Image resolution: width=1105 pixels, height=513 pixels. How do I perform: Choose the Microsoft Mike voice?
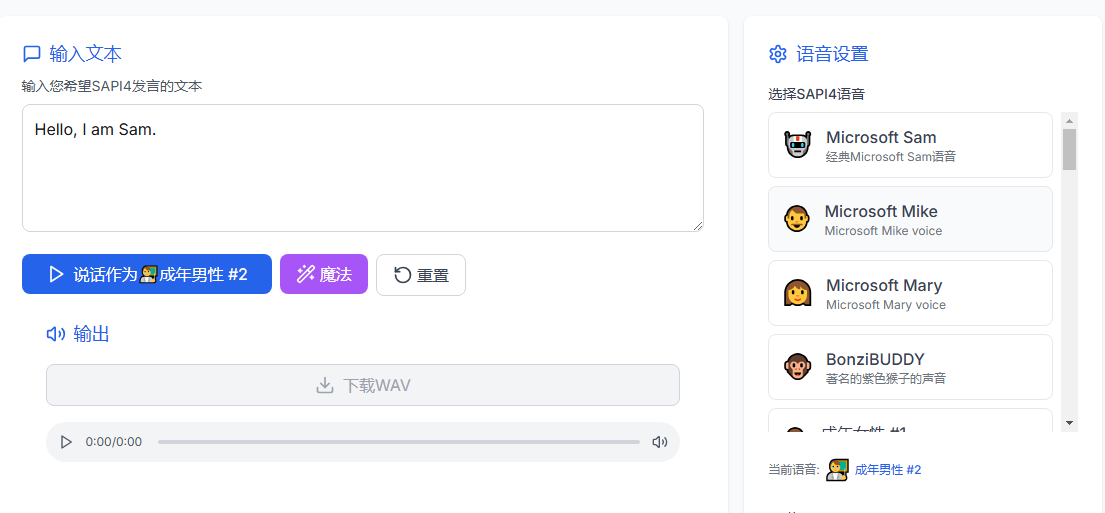[x=910, y=219]
